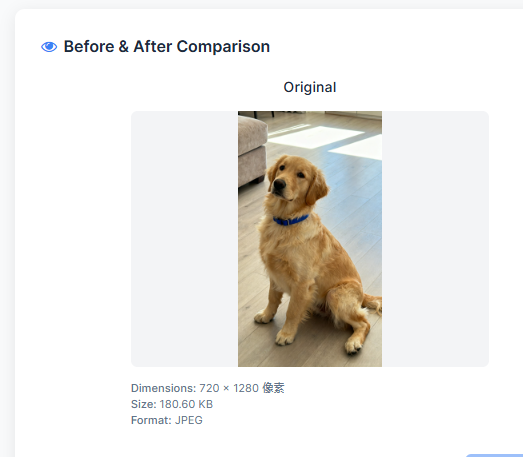The height and width of the screenshot is (457, 523).
Task: Click the Format label text
Action: [x=151, y=420]
